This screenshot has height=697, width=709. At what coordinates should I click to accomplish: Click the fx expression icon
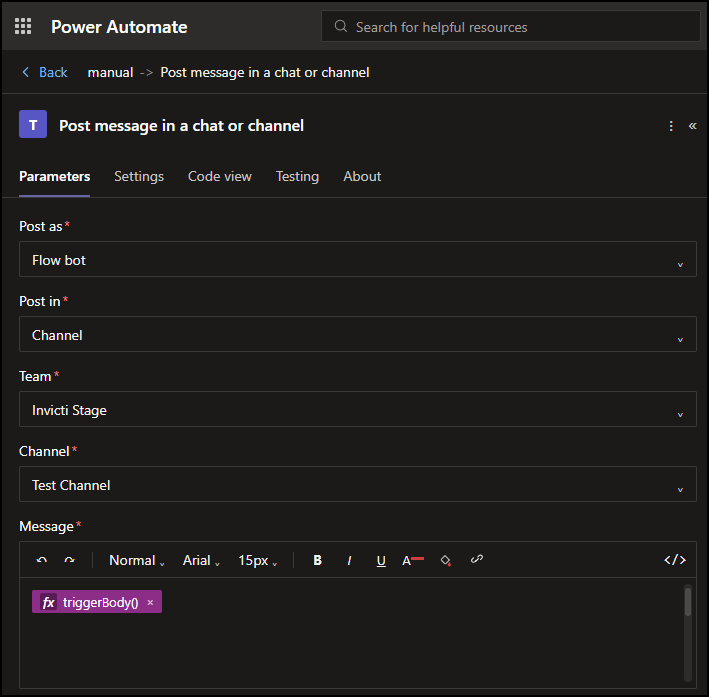click(48, 602)
